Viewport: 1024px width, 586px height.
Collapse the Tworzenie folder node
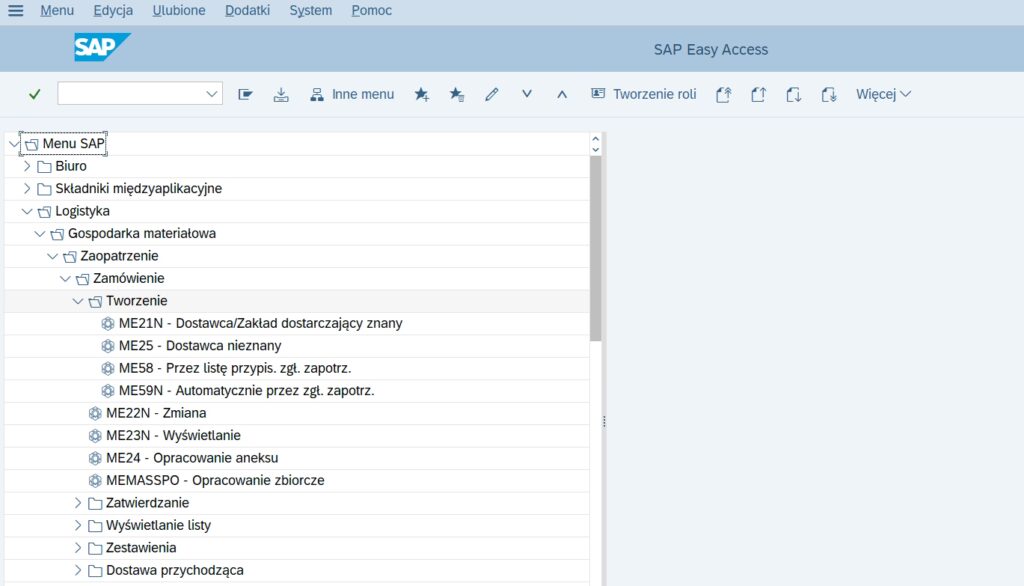(x=78, y=301)
